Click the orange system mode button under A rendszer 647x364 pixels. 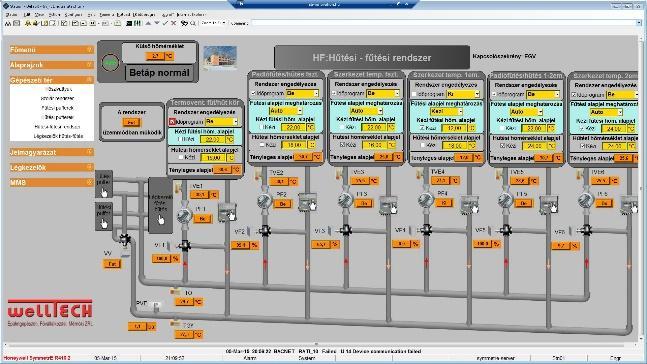(x=132, y=122)
